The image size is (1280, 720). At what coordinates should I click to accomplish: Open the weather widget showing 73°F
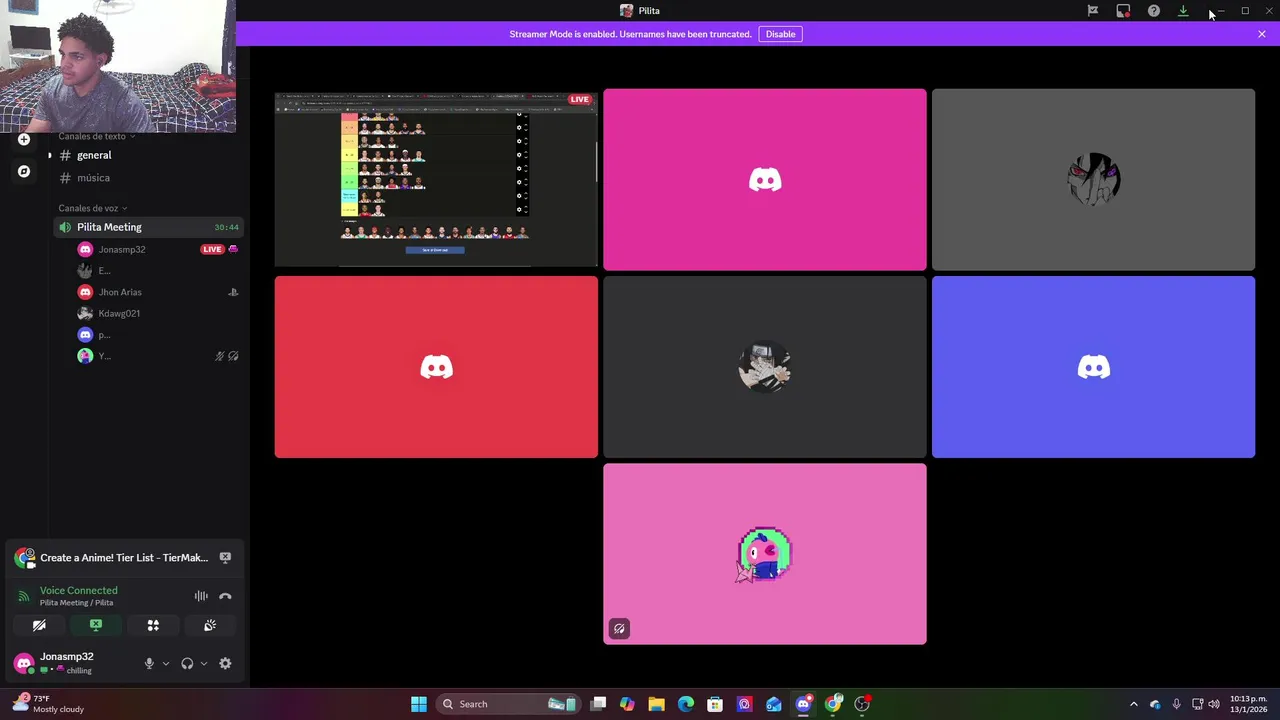coord(48,704)
